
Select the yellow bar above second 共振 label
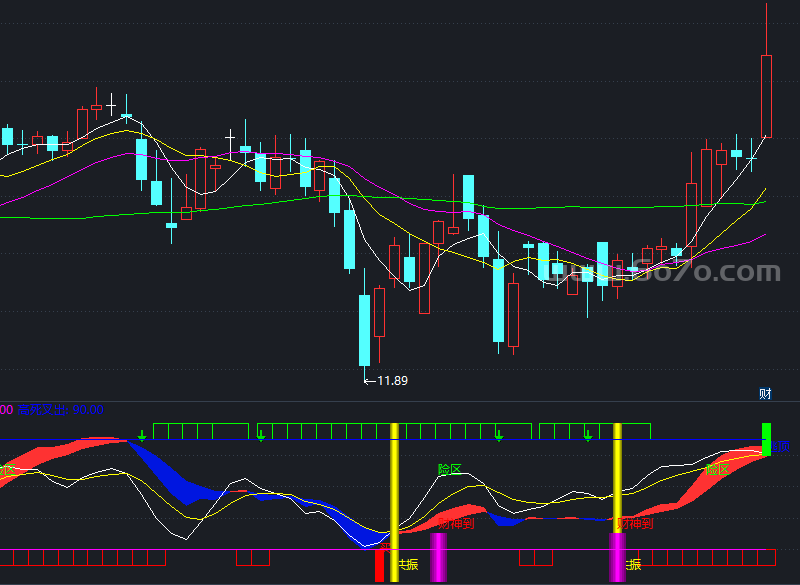(617, 478)
